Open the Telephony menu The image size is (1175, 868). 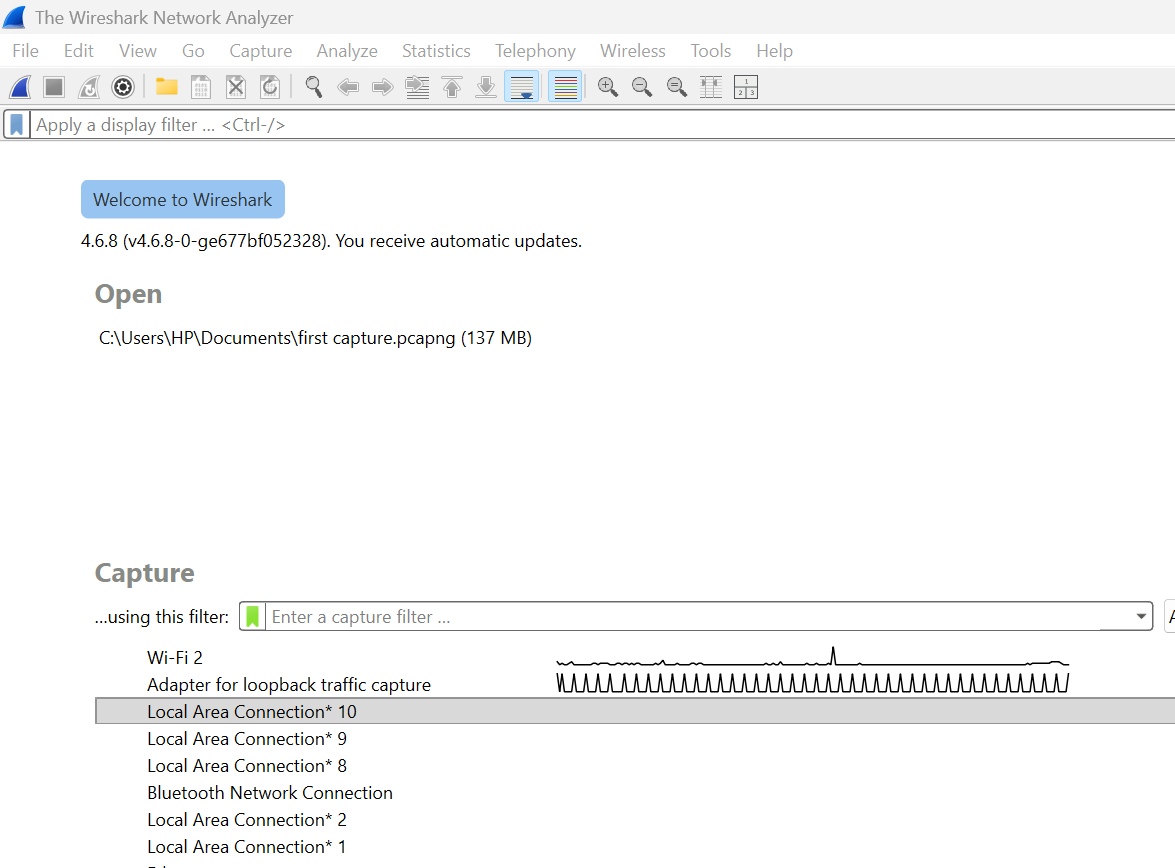tap(535, 51)
